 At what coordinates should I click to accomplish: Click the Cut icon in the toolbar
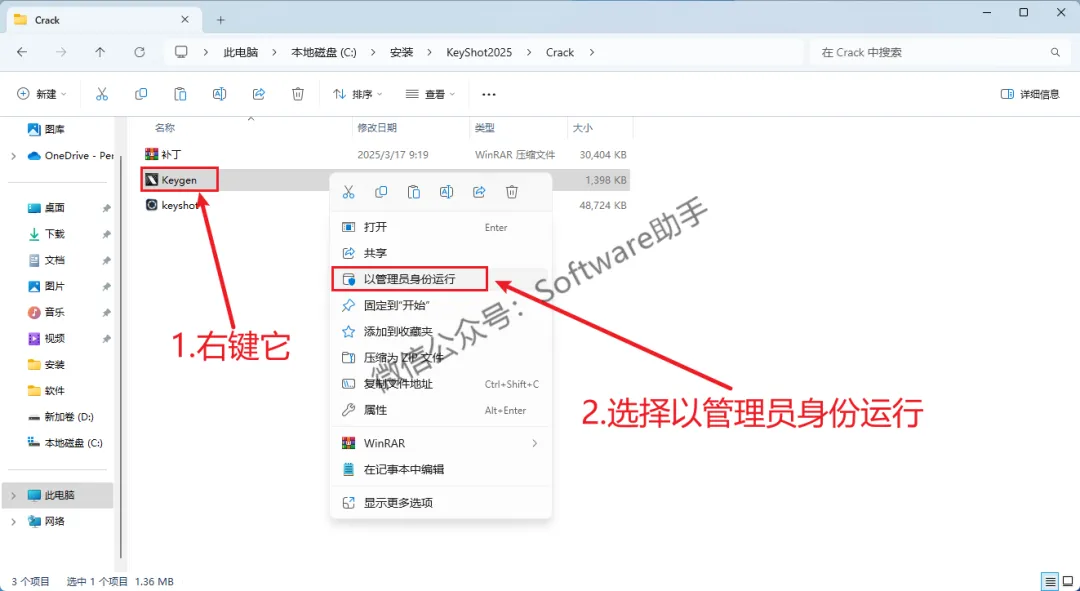[102, 94]
